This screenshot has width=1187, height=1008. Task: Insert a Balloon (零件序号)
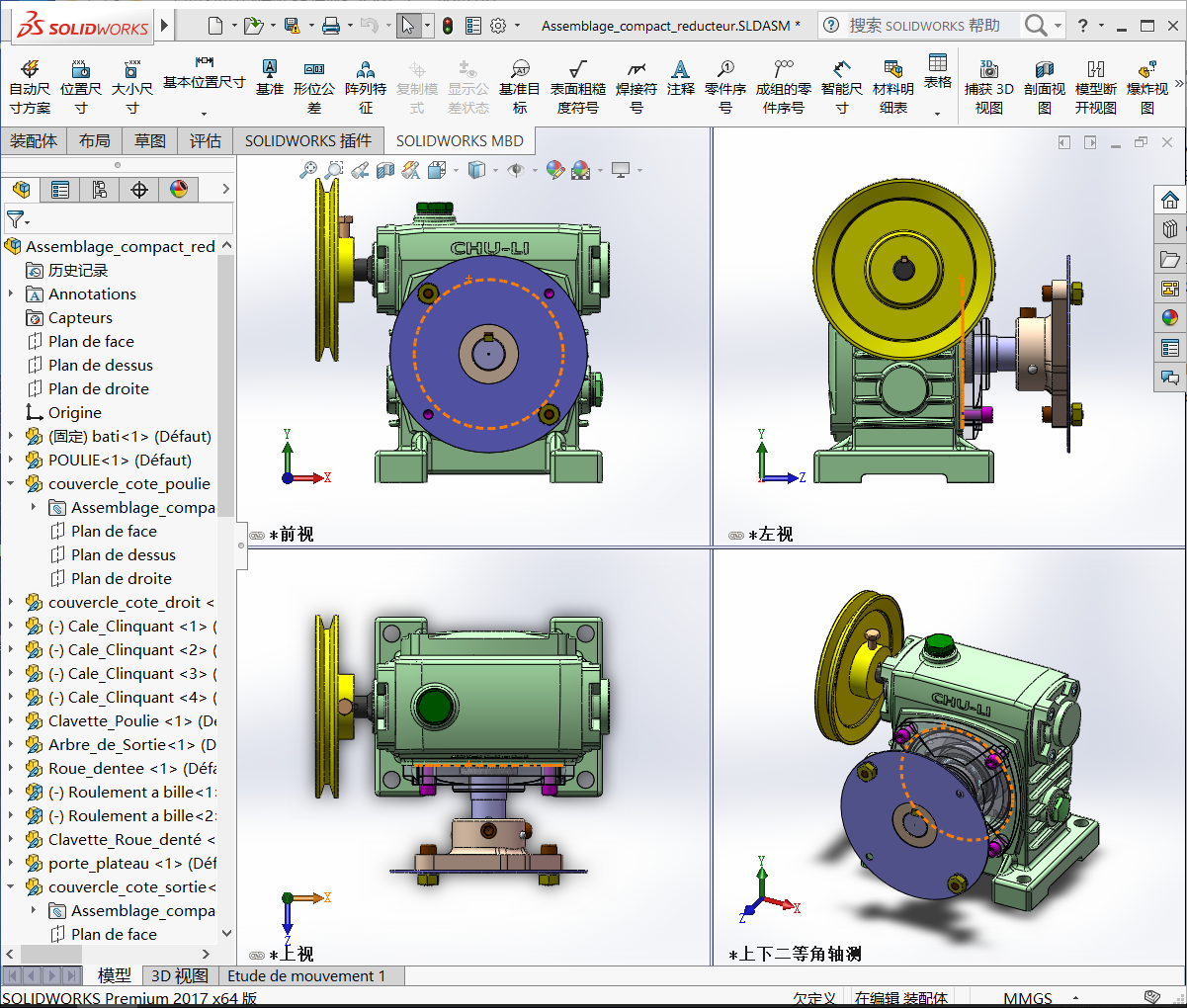pyautogui.click(x=725, y=87)
